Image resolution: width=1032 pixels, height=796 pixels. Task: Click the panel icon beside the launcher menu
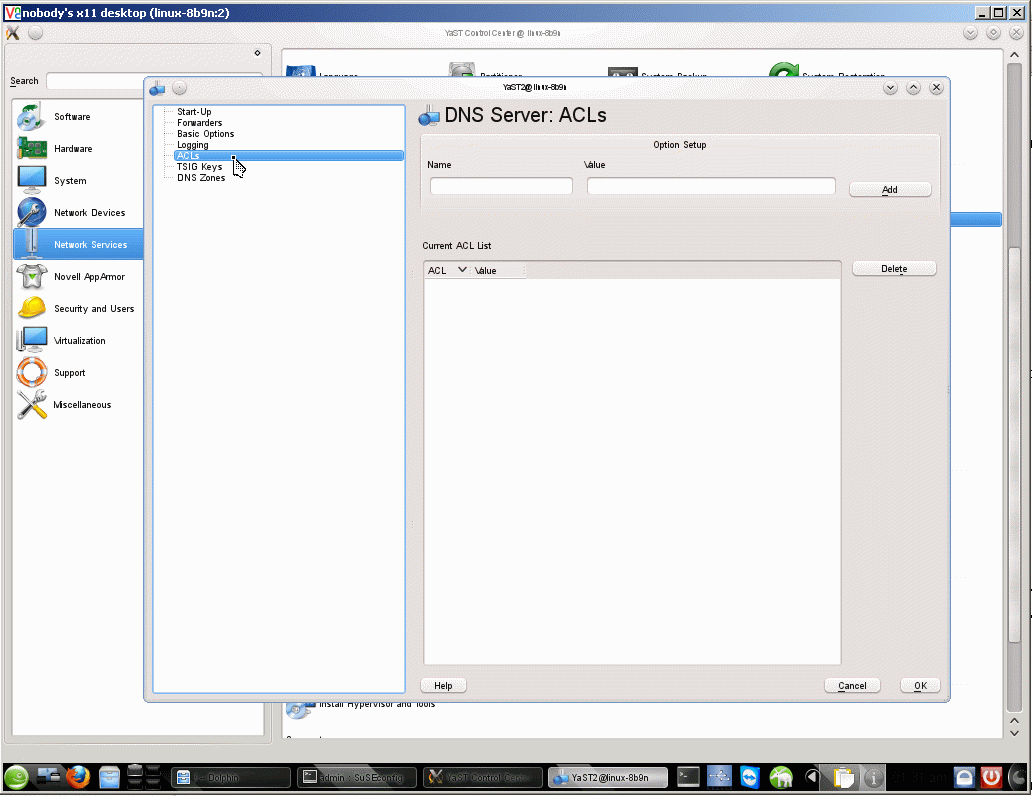[x=48, y=776]
